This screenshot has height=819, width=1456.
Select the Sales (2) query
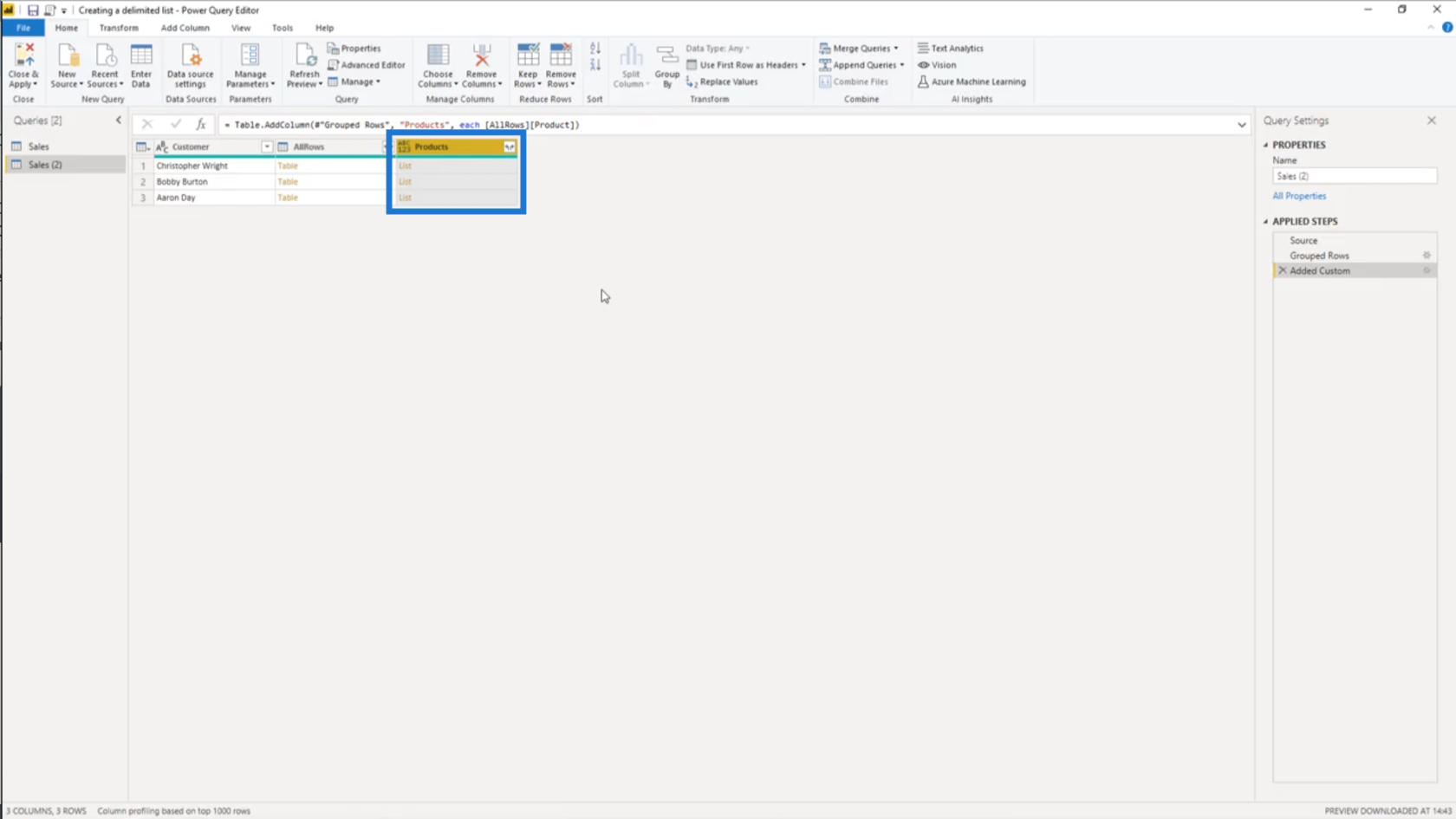point(66,165)
